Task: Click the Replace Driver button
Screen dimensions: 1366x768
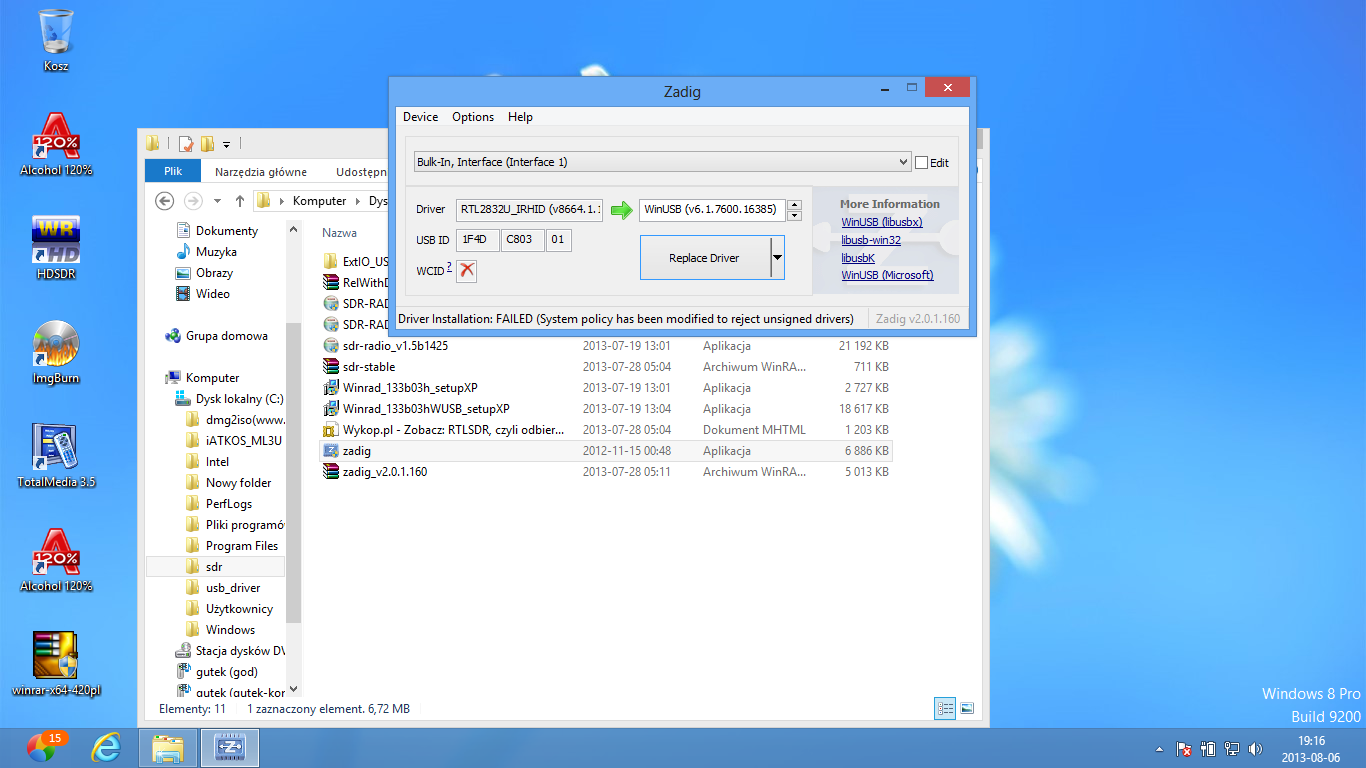Action: 704,258
